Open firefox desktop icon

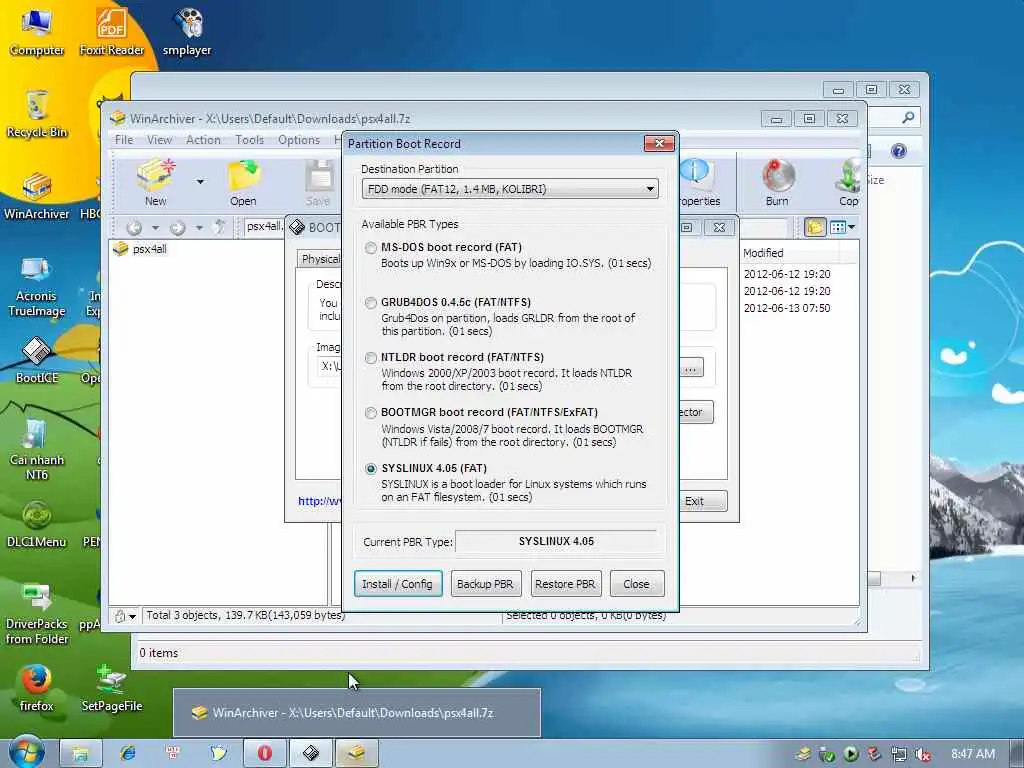(x=37, y=688)
